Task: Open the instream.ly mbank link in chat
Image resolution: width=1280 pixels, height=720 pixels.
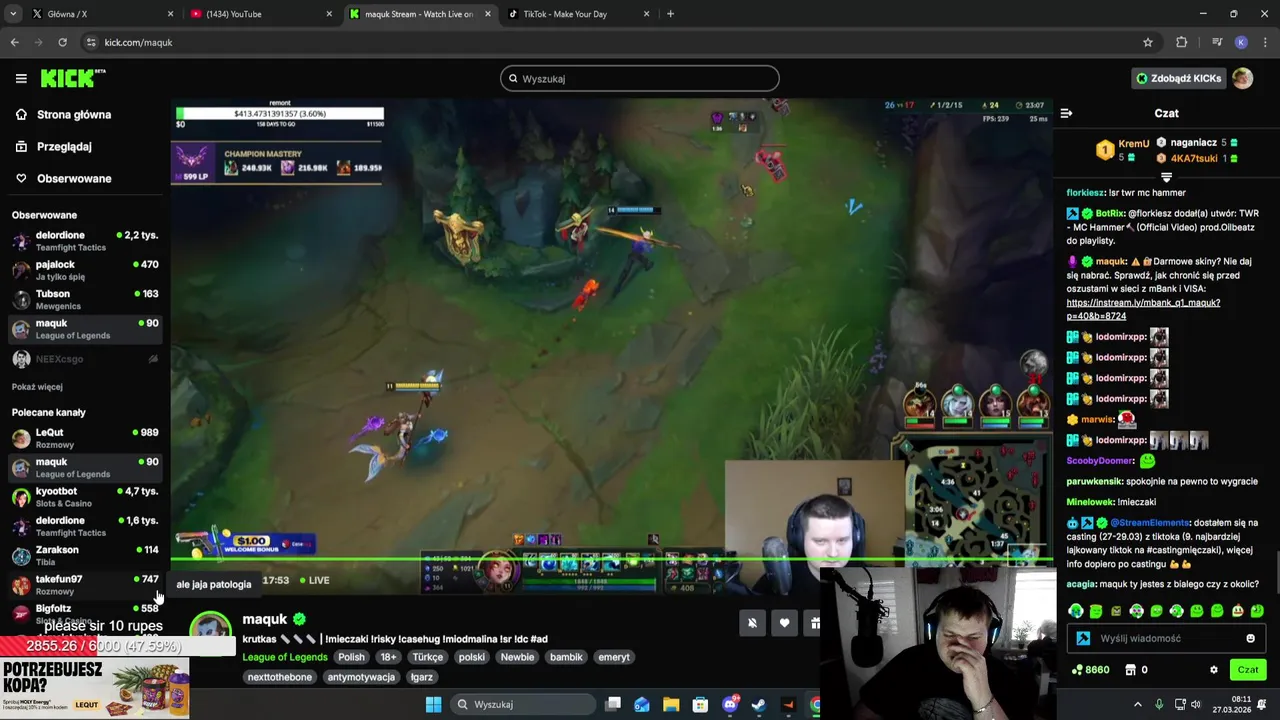Action: click(x=1143, y=309)
